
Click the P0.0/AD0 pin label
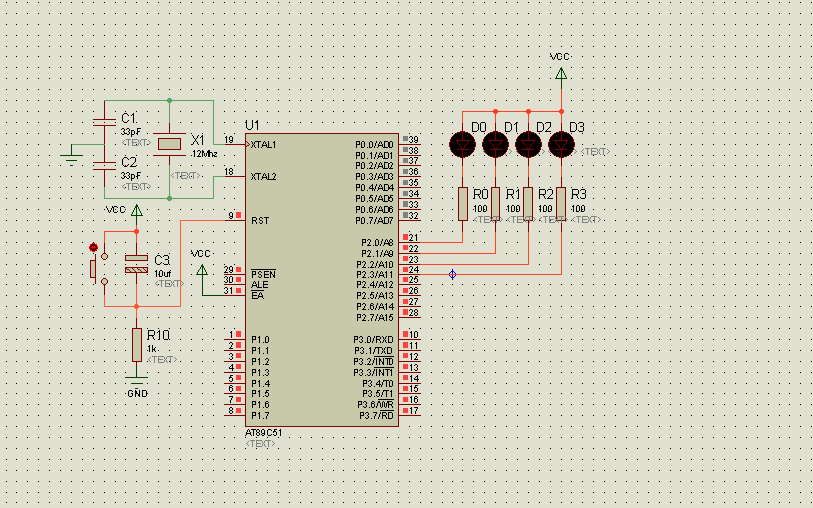pyautogui.click(x=374, y=145)
